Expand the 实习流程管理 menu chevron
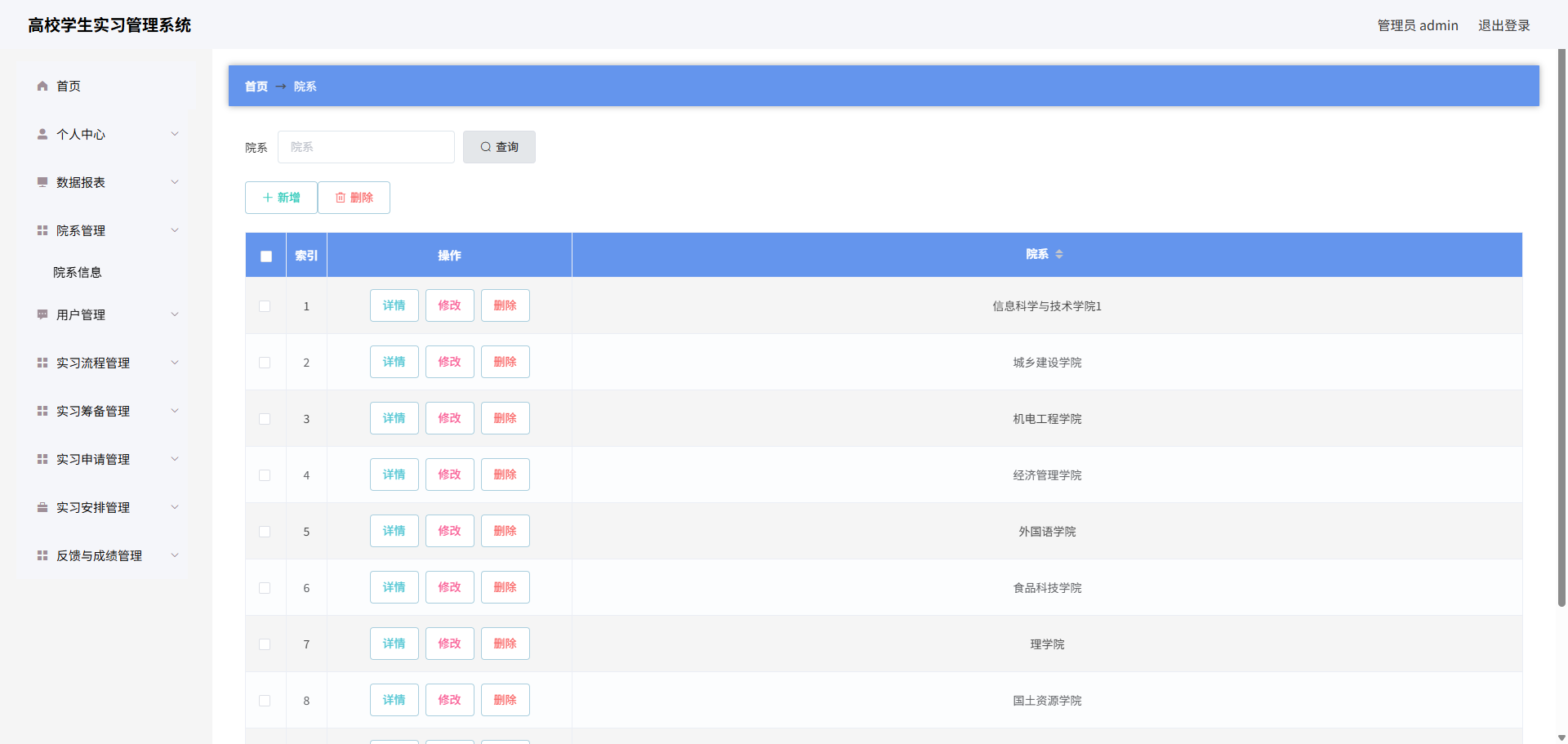Screen dimensions: 1568x744 tap(174, 363)
